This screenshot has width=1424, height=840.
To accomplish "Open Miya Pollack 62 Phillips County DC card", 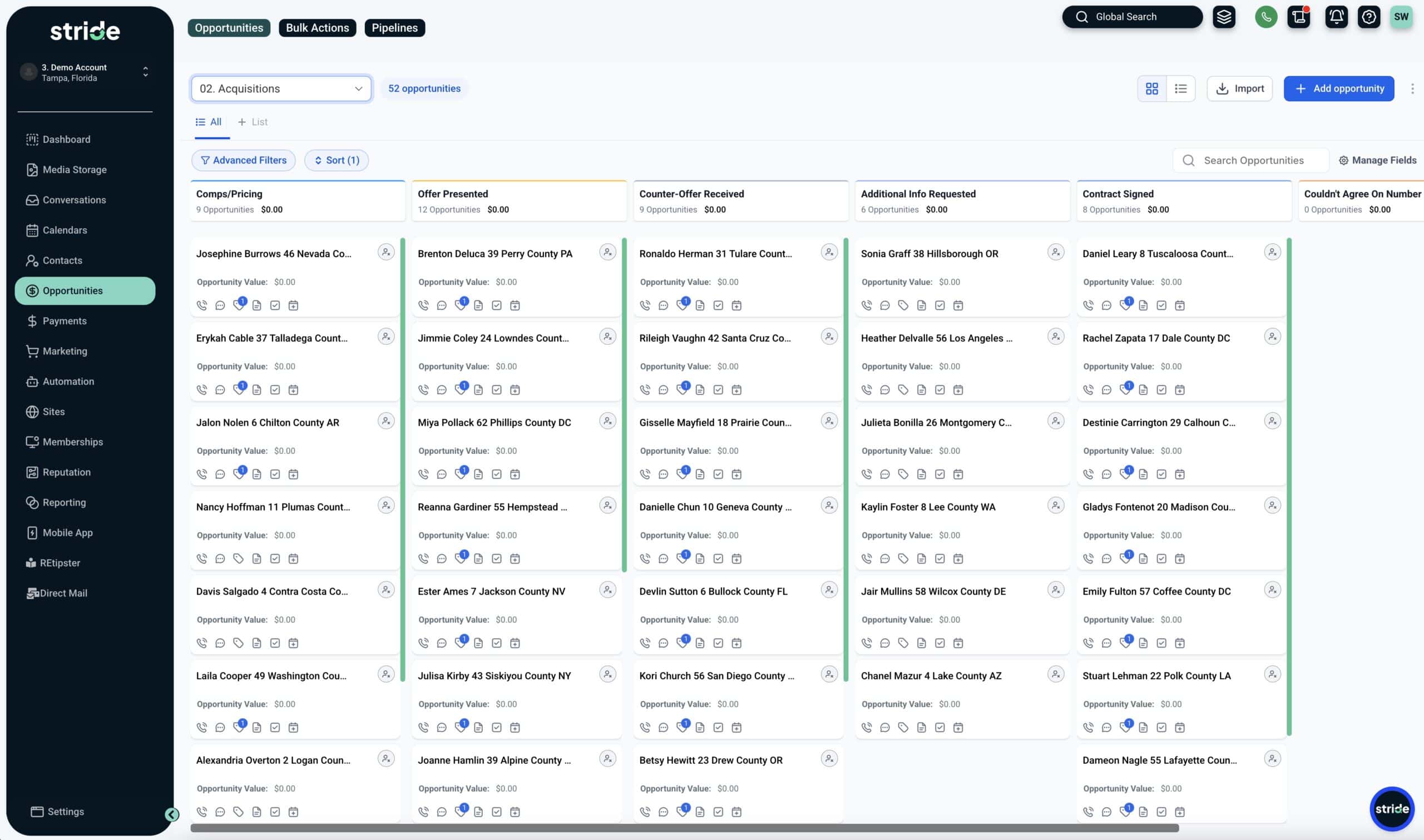I will pos(516,446).
